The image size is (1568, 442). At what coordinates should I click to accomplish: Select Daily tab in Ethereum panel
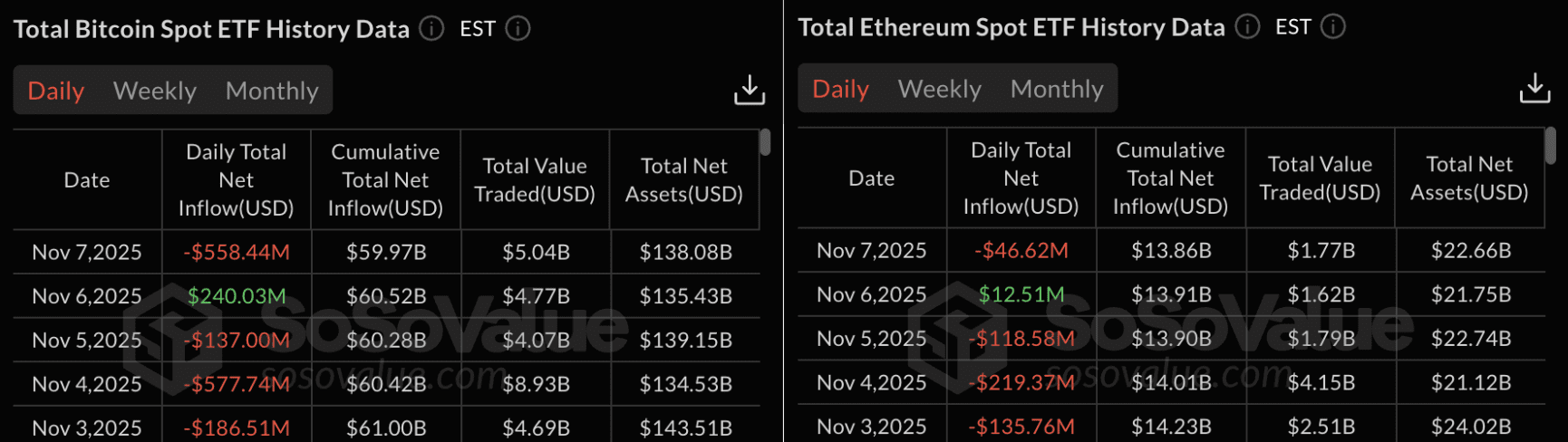(x=841, y=89)
